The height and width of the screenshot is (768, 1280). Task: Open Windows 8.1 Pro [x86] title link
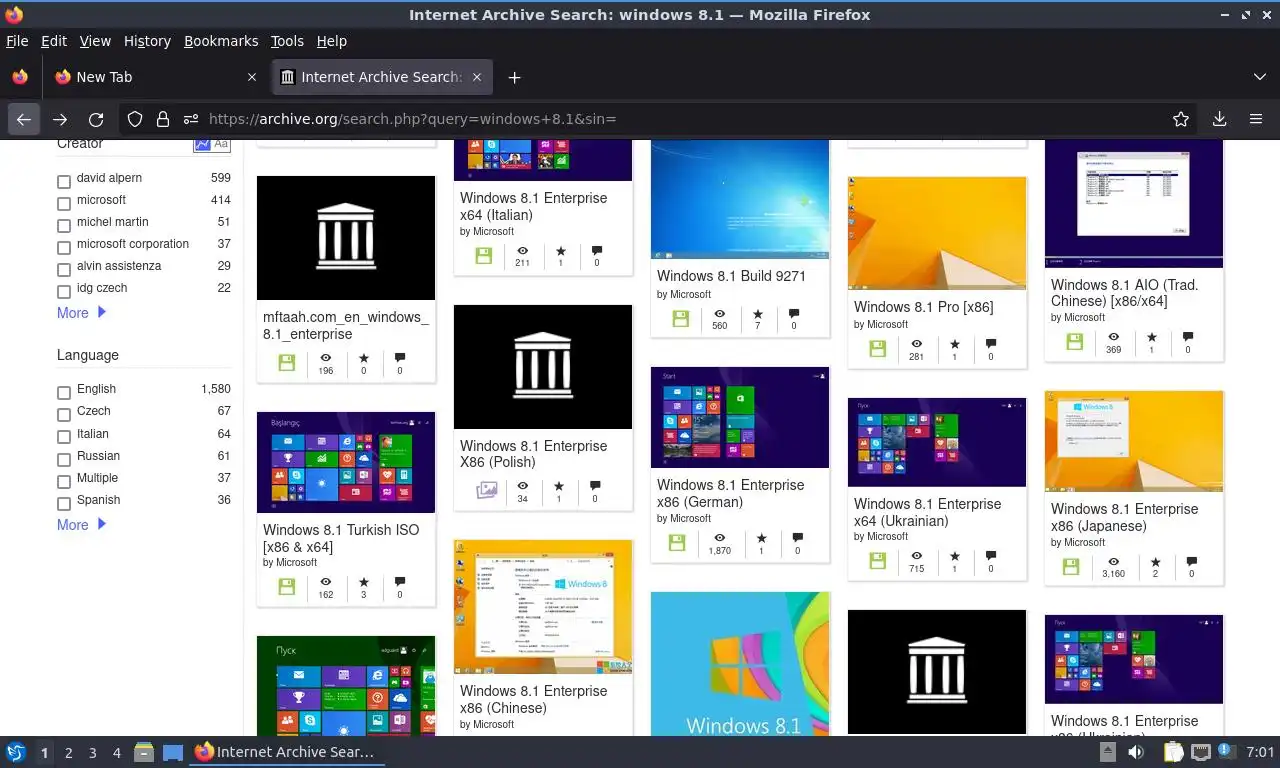[924, 307]
